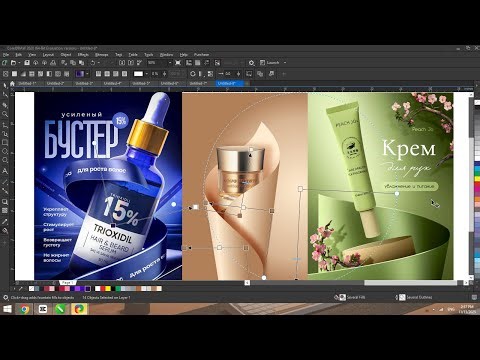
Task: Click the CorelDRAW icon in the taskbar
Action: click(79, 309)
